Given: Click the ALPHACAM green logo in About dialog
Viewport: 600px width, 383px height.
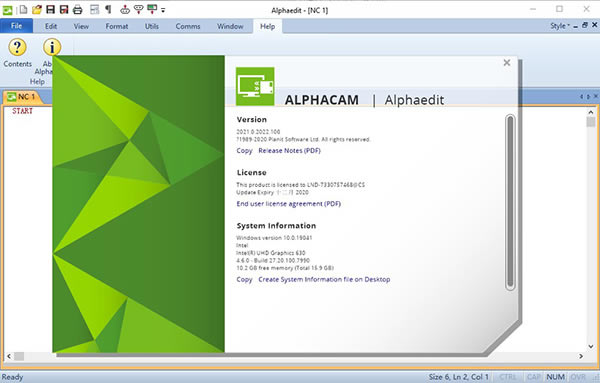Looking at the screenshot, I should pos(255,86).
